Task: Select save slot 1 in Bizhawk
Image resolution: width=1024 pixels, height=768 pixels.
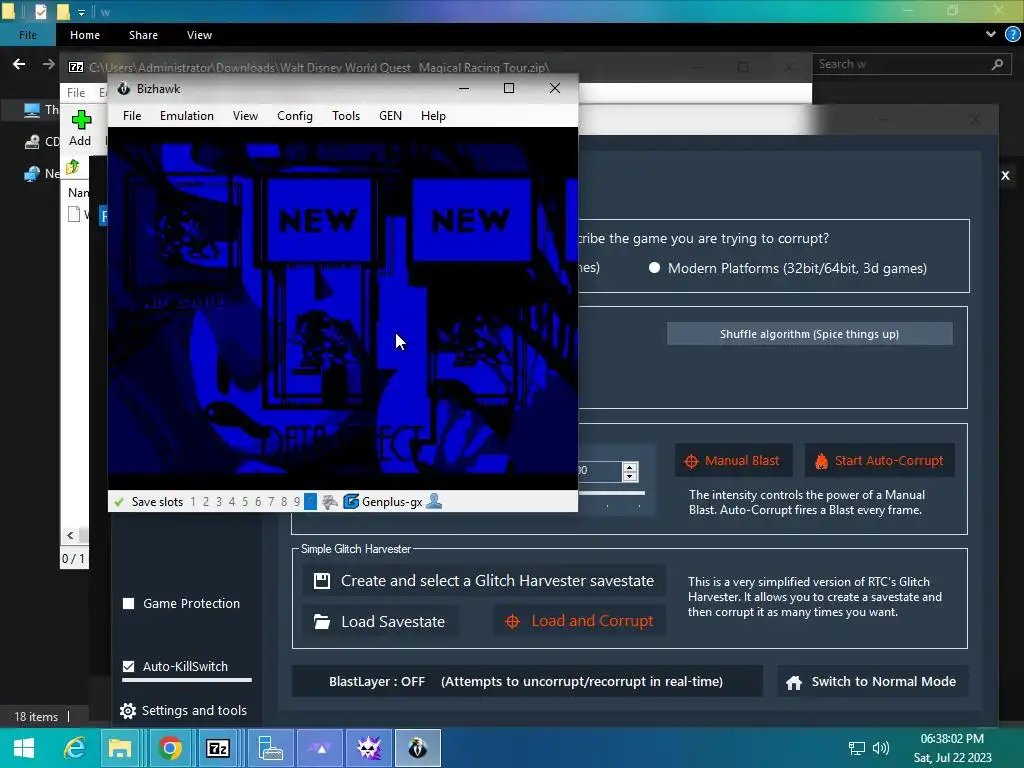Action: 193,502
